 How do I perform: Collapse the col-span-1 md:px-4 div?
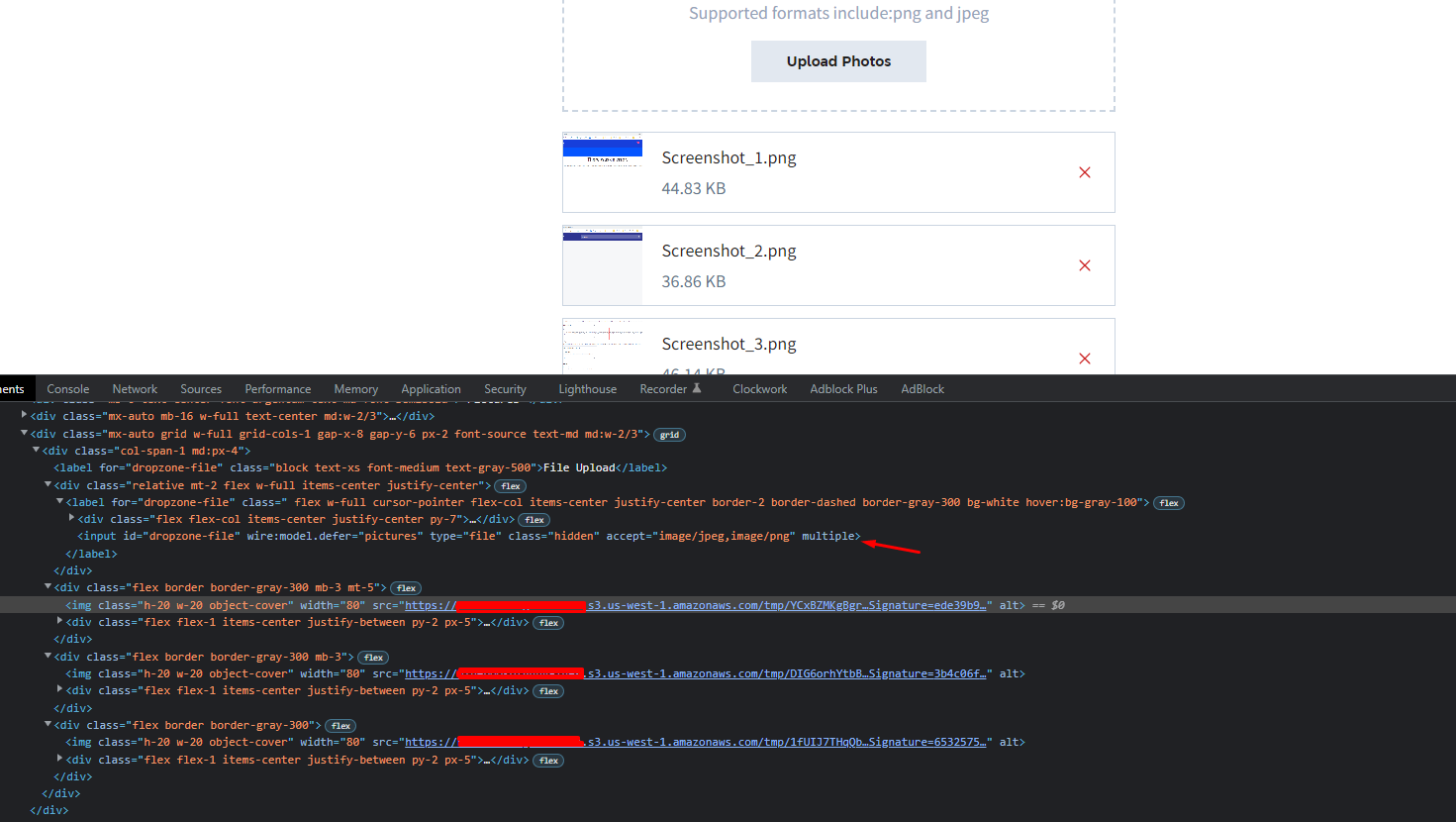(35, 449)
